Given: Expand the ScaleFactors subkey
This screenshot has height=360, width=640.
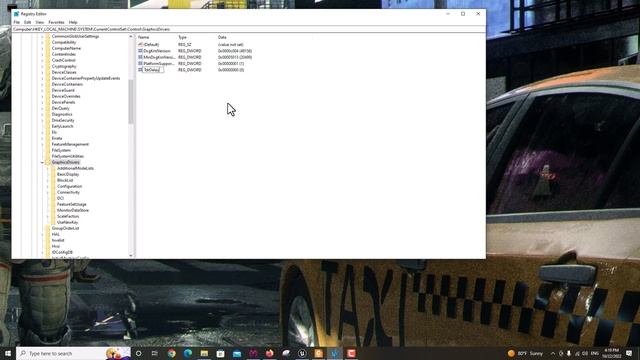Looking at the screenshot, I should pyautogui.click(x=48, y=216).
